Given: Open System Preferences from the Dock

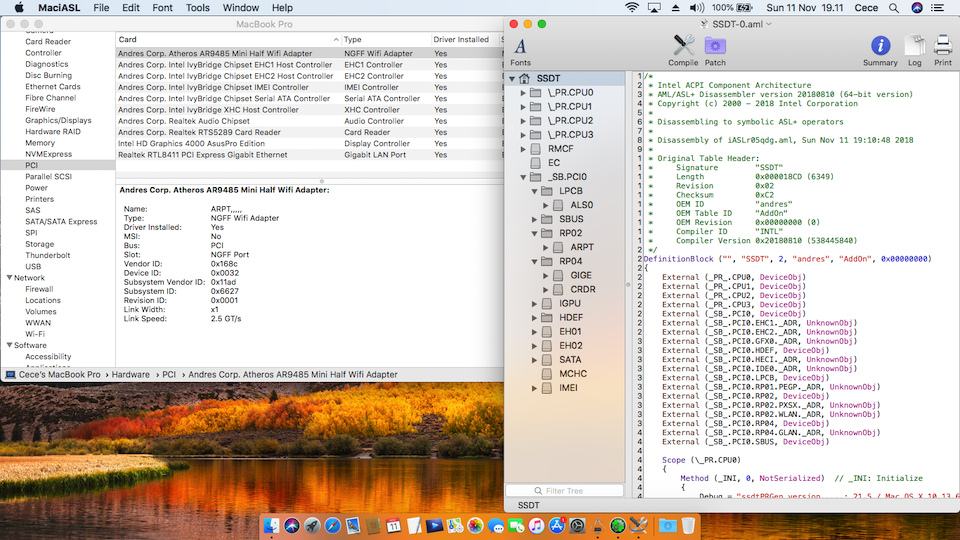Looking at the screenshot, I should coord(577,525).
